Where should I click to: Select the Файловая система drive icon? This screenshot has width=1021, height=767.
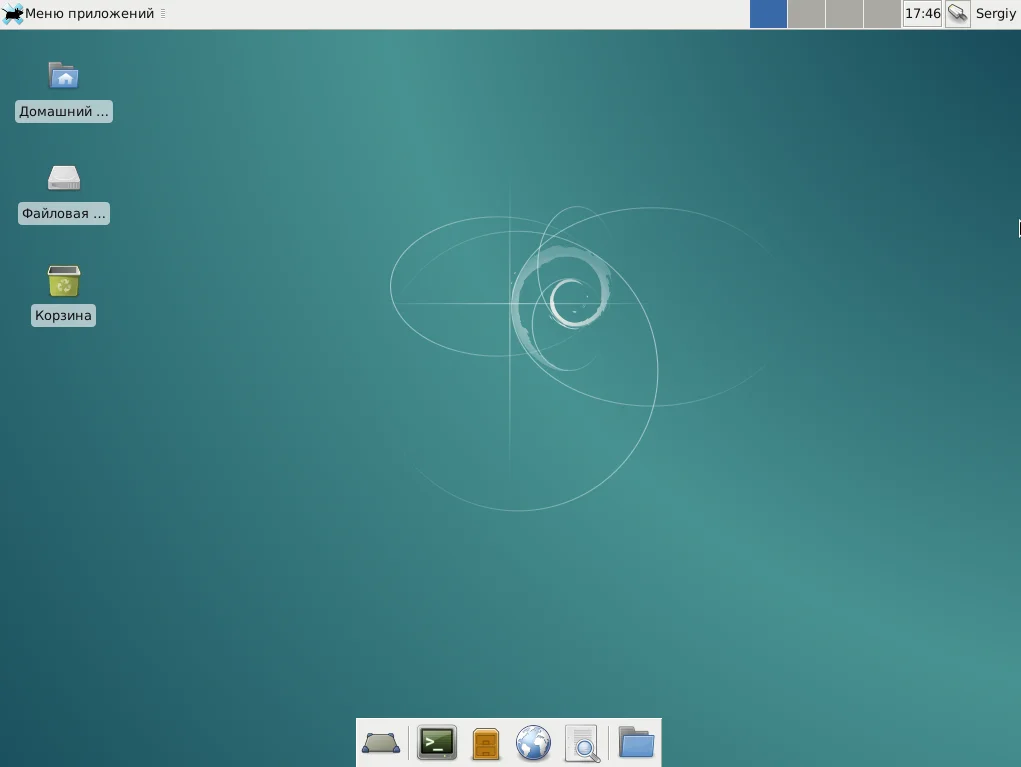(x=64, y=178)
